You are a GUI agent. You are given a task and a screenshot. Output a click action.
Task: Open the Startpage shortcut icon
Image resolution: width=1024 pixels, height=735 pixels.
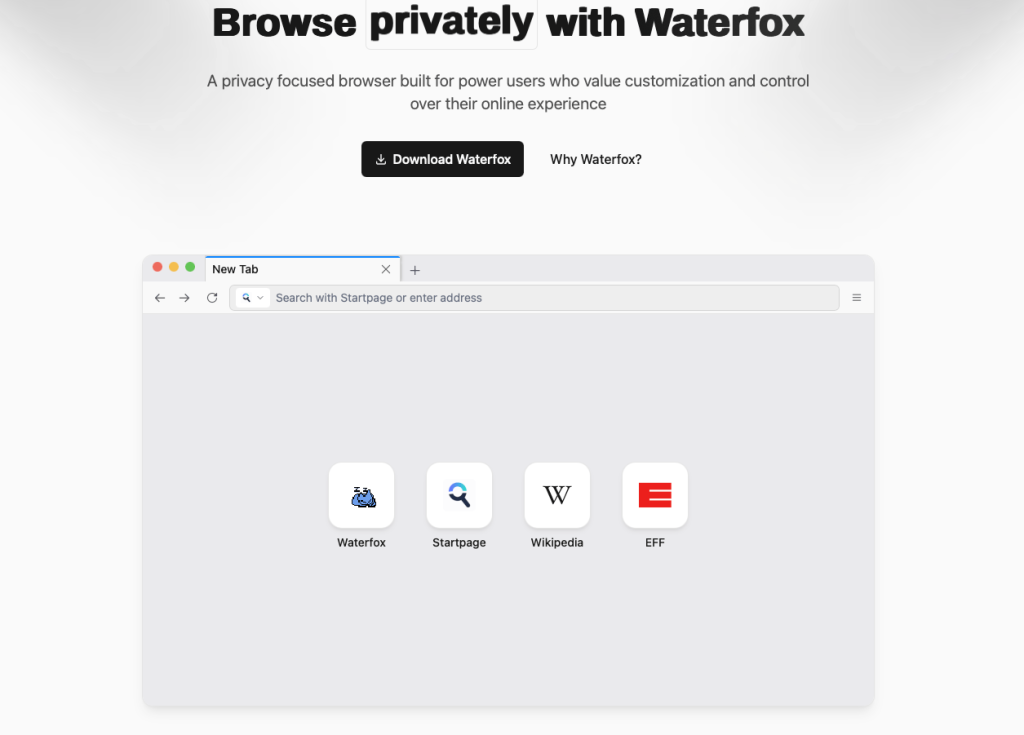(x=459, y=495)
